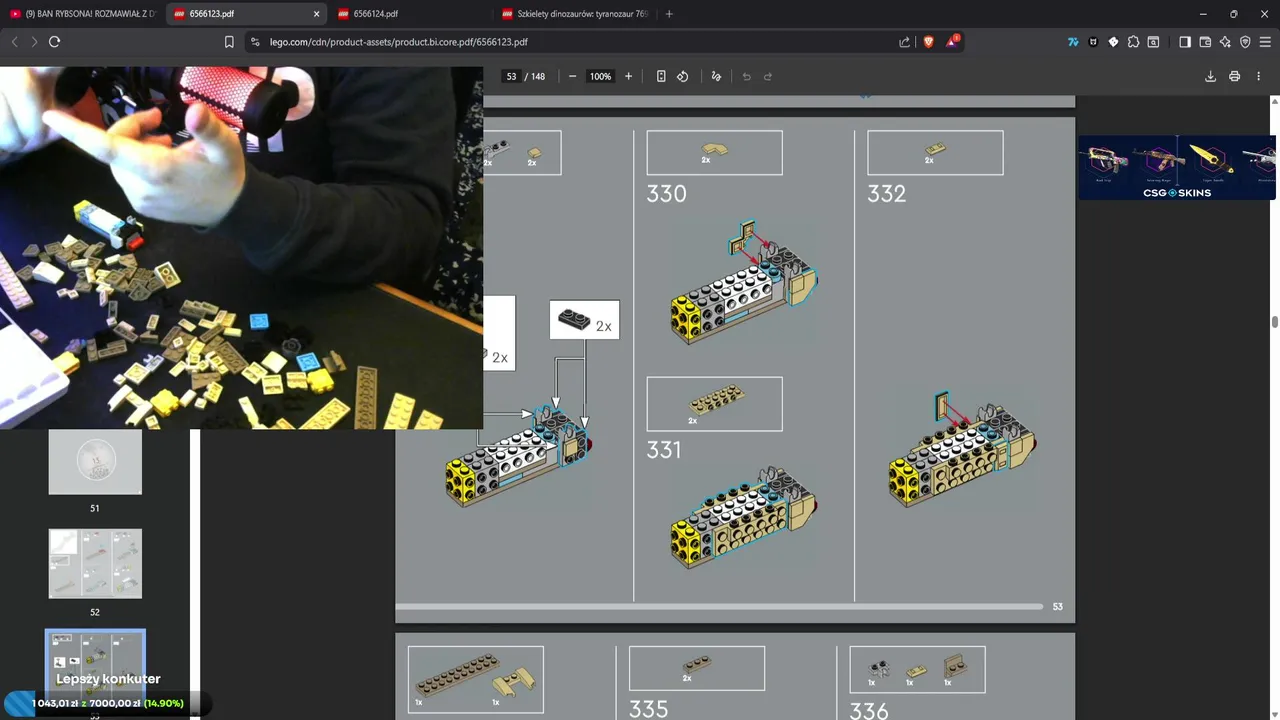
Task: Click the share page icon
Action: pyautogui.click(x=905, y=42)
